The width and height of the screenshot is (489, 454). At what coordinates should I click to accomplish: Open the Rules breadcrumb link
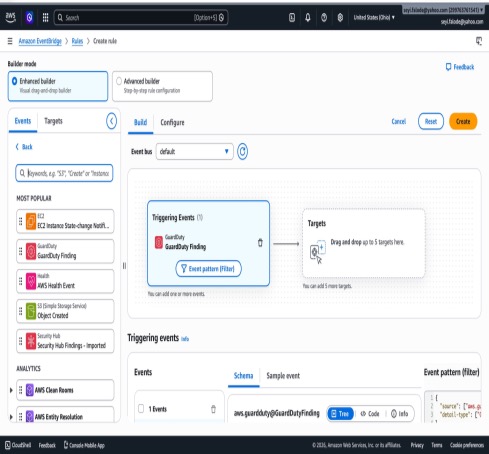coord(77,41)
